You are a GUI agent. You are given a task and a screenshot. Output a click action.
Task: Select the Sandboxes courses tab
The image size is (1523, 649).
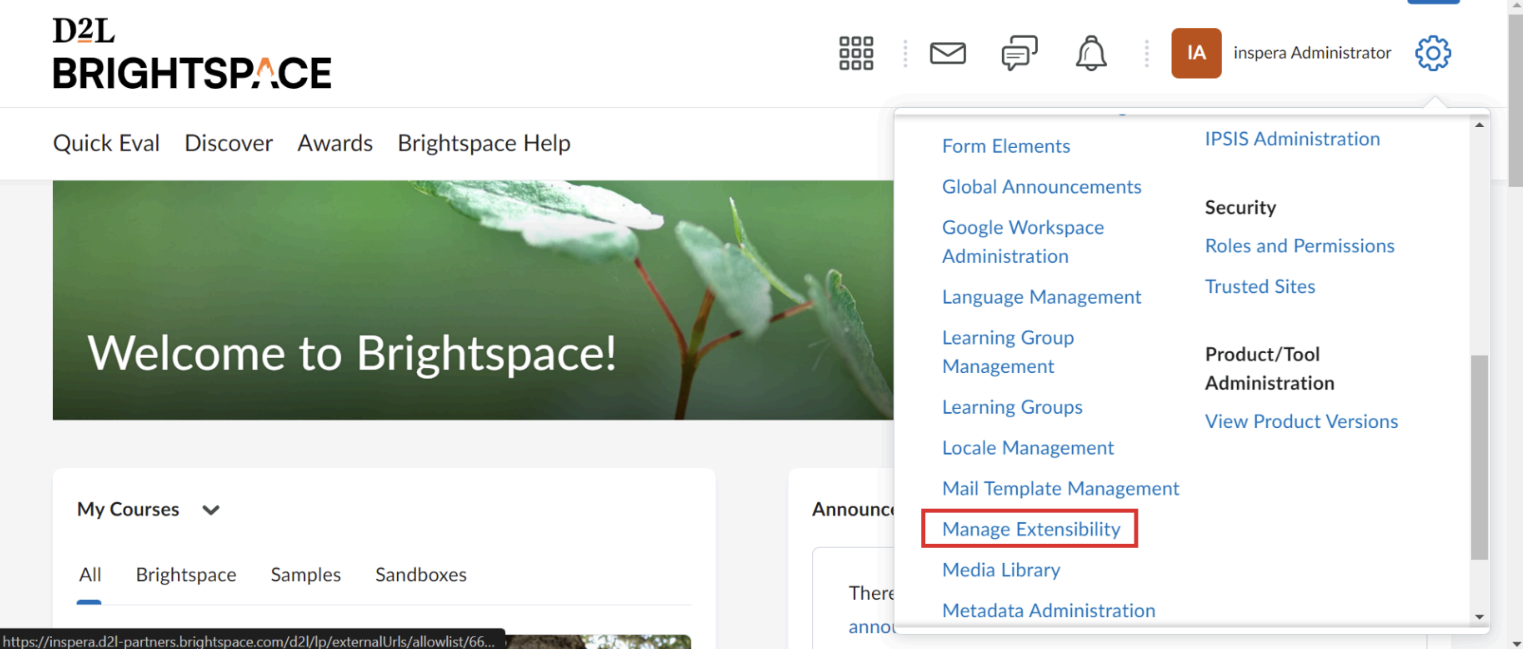point(421,575)
